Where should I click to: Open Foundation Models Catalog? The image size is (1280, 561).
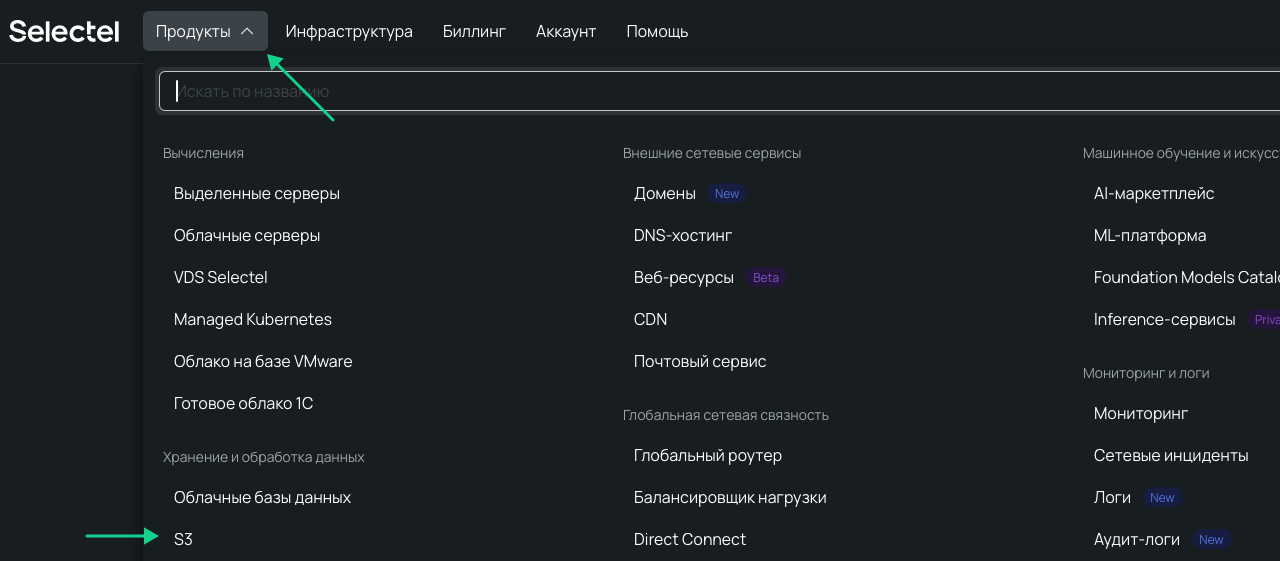coord(1187,277)
